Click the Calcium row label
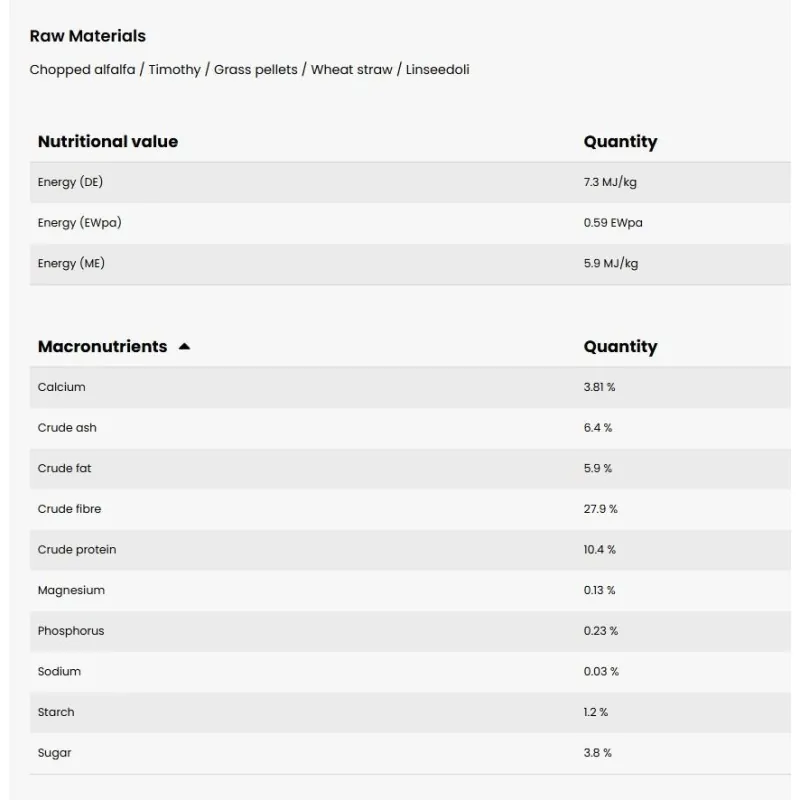Viewport: 800px width, 800px height. pos(61,387)
